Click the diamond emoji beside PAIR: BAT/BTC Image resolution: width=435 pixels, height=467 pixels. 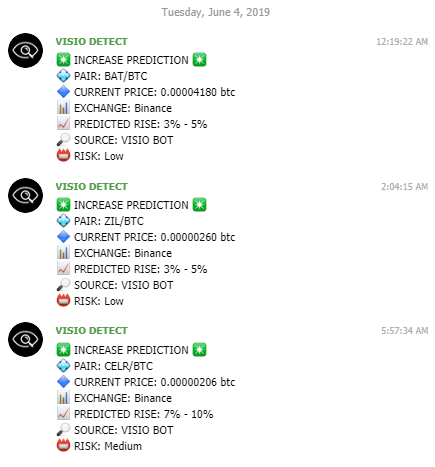point(63,76)
